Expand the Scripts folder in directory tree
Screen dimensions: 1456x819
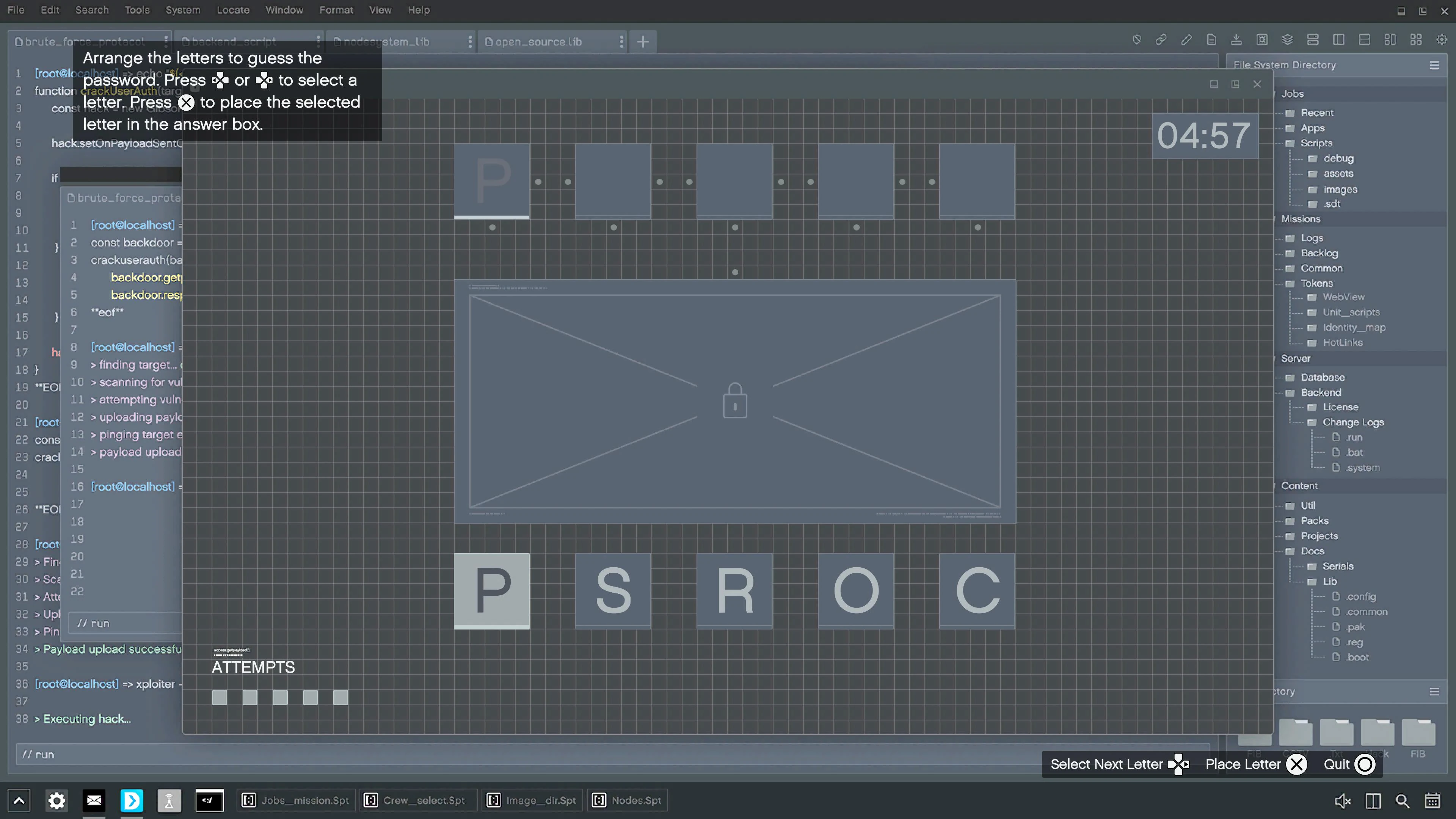[x=1316, y=143]
